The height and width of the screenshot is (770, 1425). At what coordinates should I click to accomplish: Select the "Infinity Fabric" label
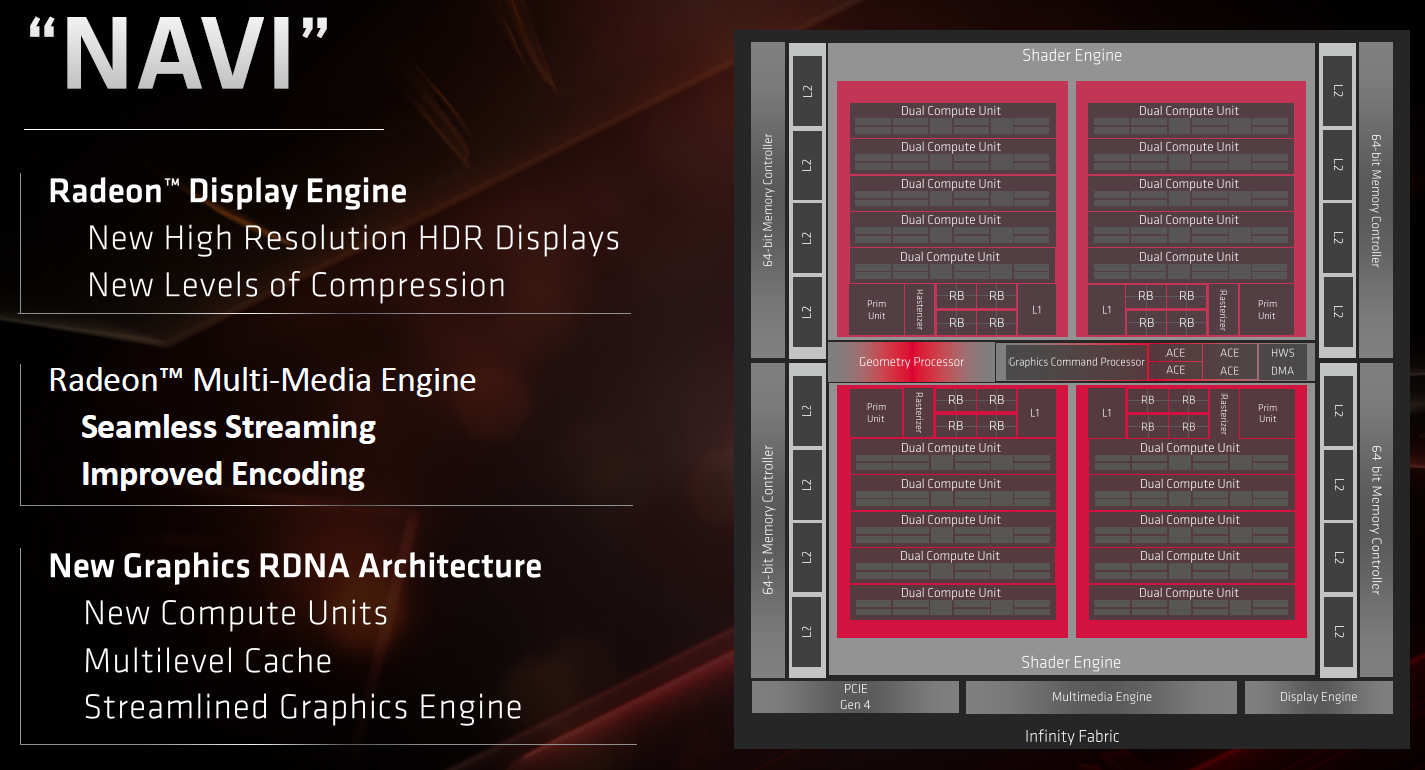point(1072,737)
